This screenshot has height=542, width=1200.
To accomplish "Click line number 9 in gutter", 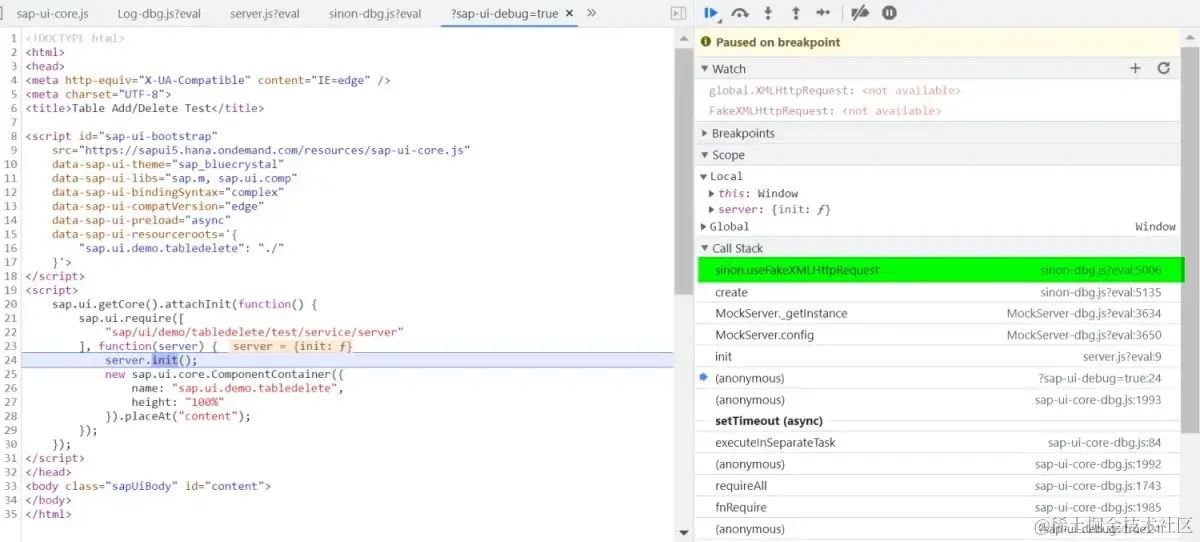I will (x=13, y=150).
